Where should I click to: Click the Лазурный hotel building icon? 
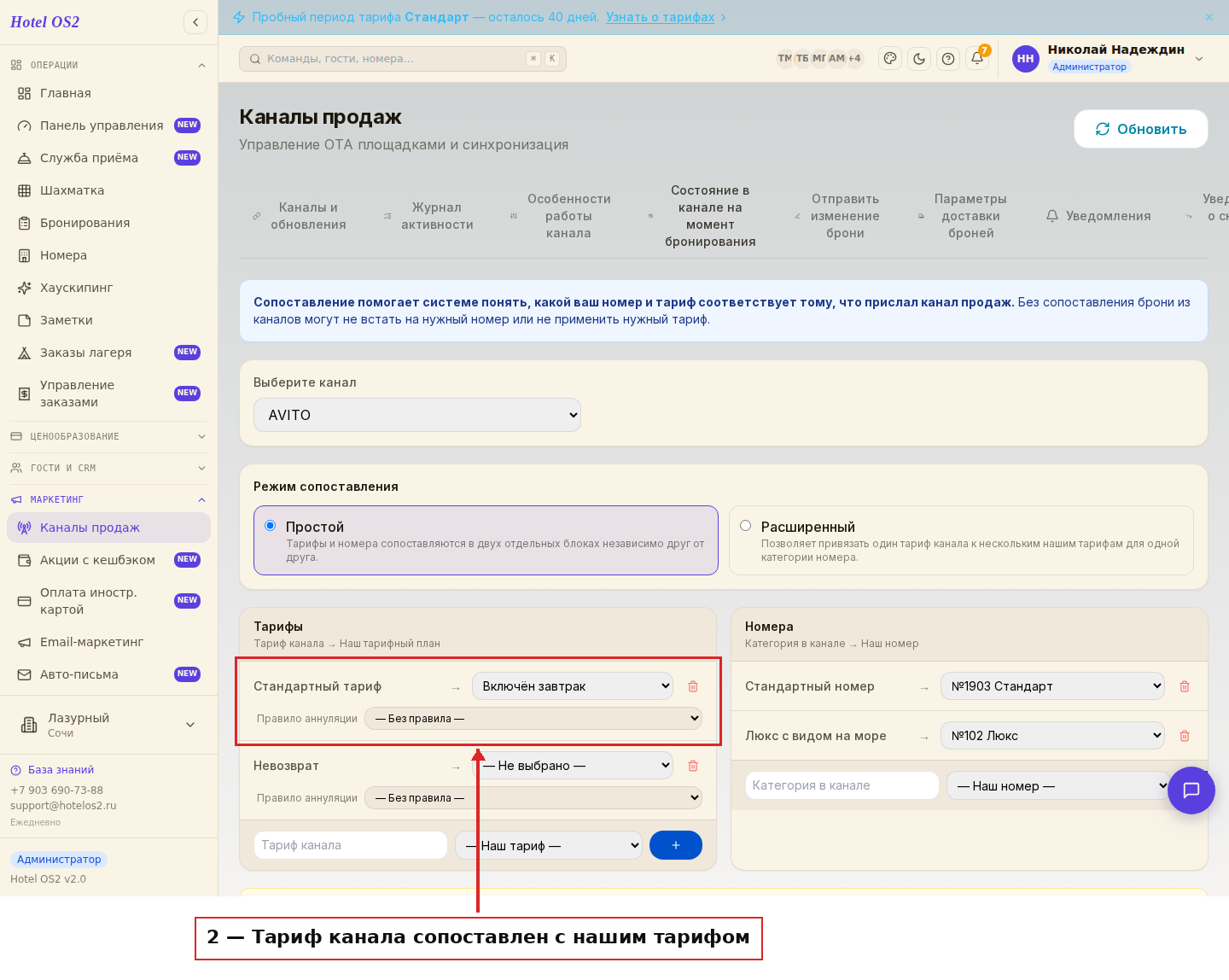[29, 726]
